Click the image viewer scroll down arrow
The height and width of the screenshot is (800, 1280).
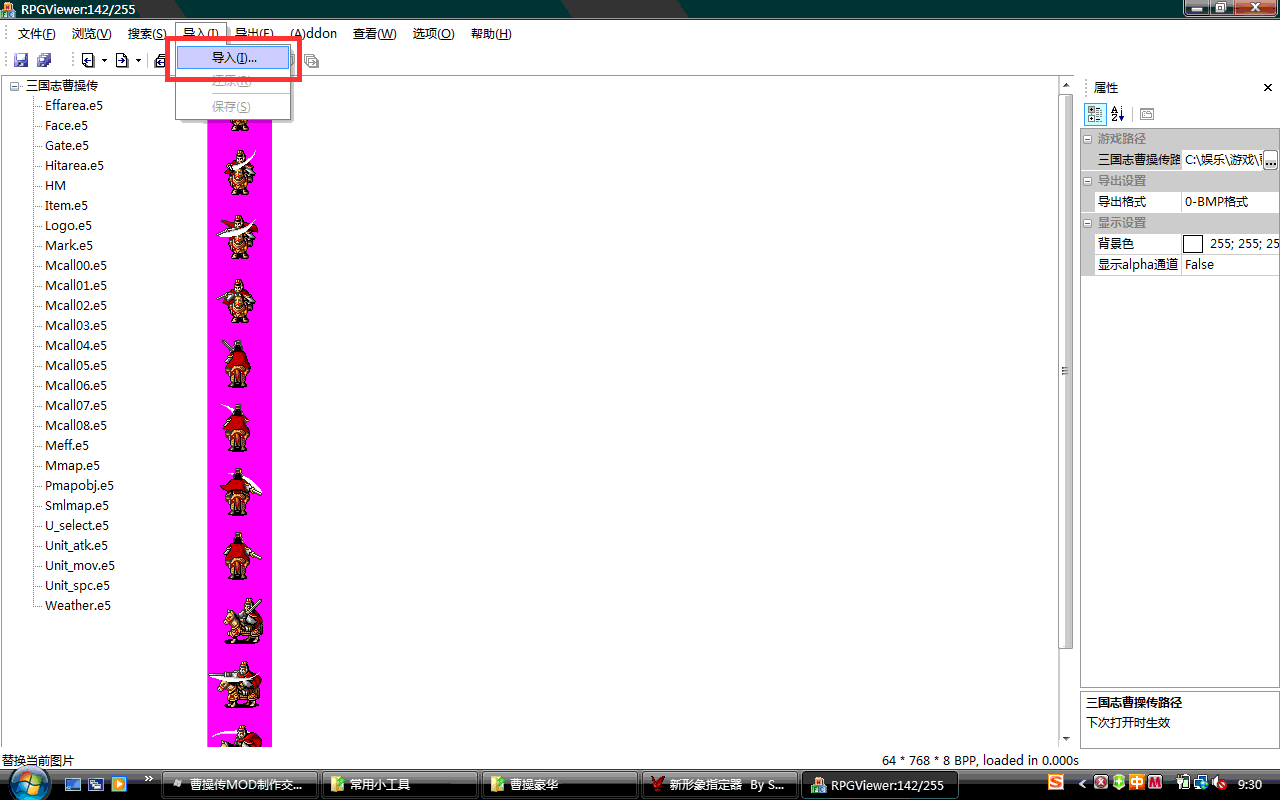pyautogui.click(x=1066, y=739)
